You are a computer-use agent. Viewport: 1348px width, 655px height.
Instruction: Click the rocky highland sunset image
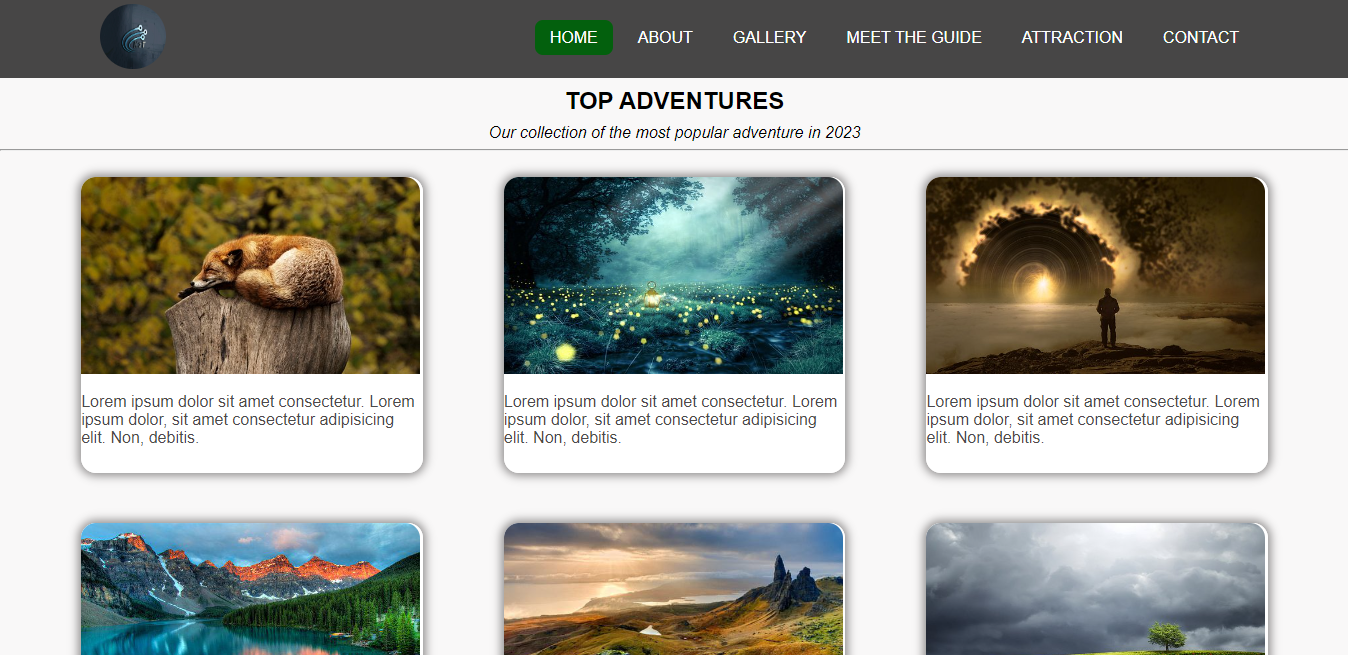(673, 589)
